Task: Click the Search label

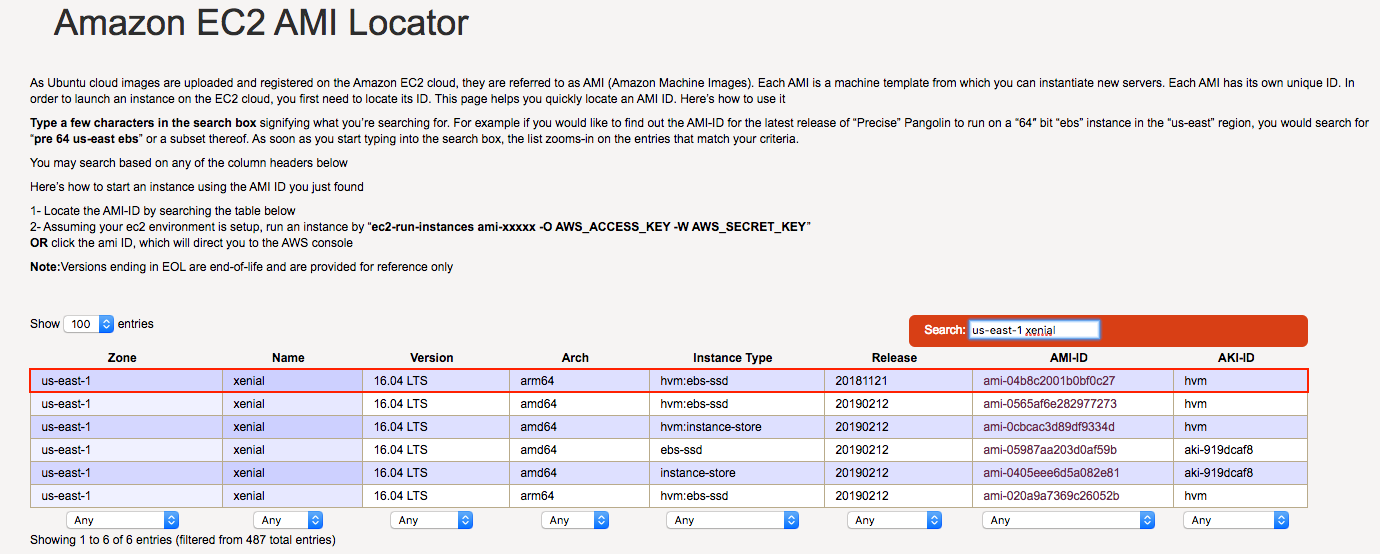Action: 944,330
